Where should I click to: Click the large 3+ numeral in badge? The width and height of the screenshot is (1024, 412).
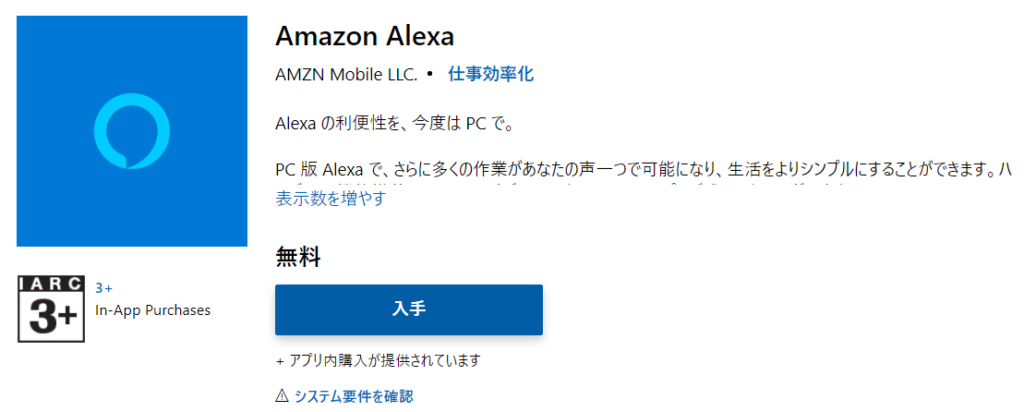52,317
